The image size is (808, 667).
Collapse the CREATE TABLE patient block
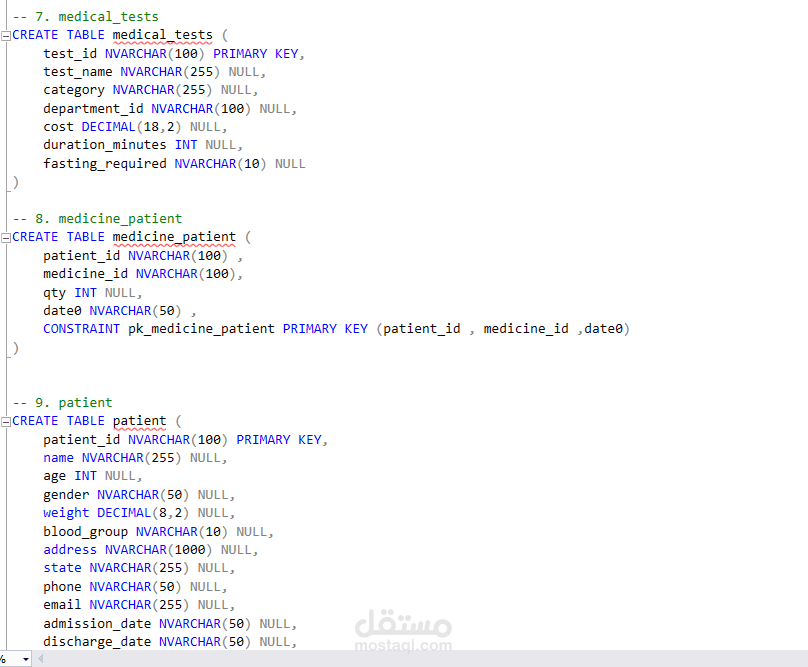click(x=6, y=422)
